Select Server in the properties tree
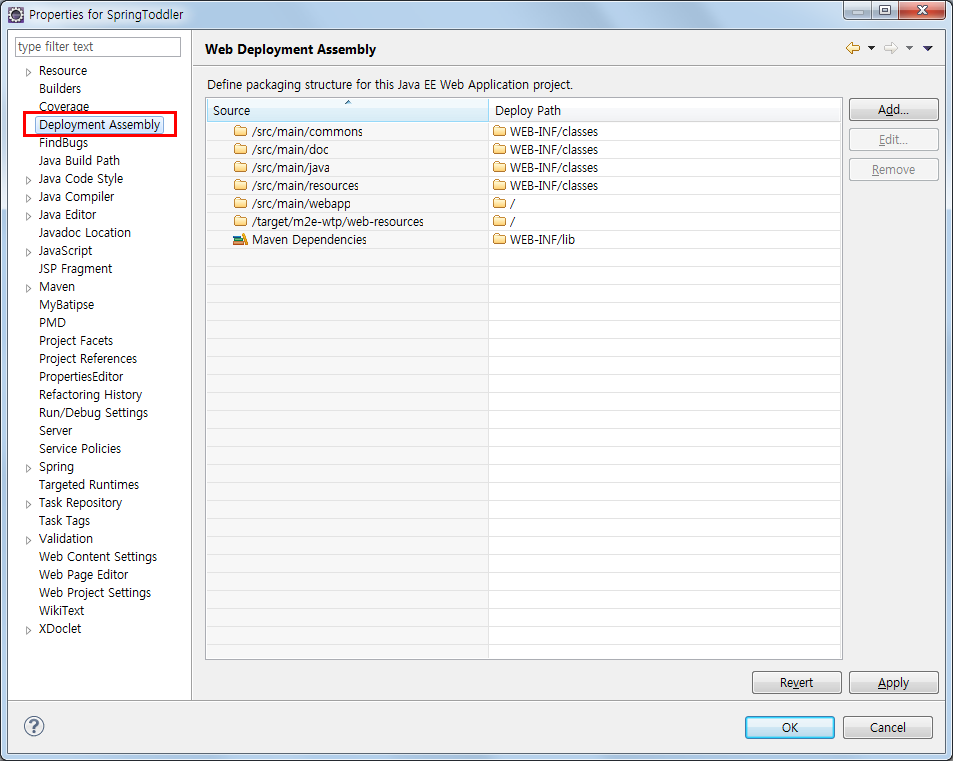953x761 pixels. [55, 430]
